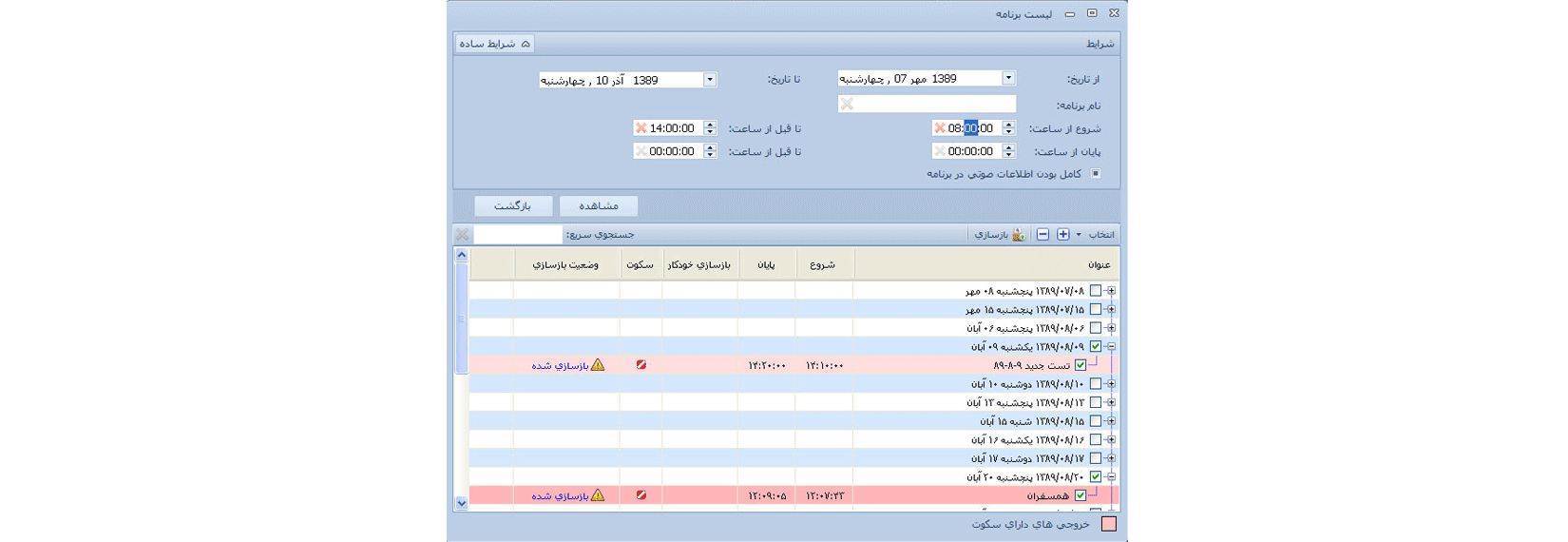1568x542 pixels.
Task: Click the بازگشت back button
Action: click(512, 206)
